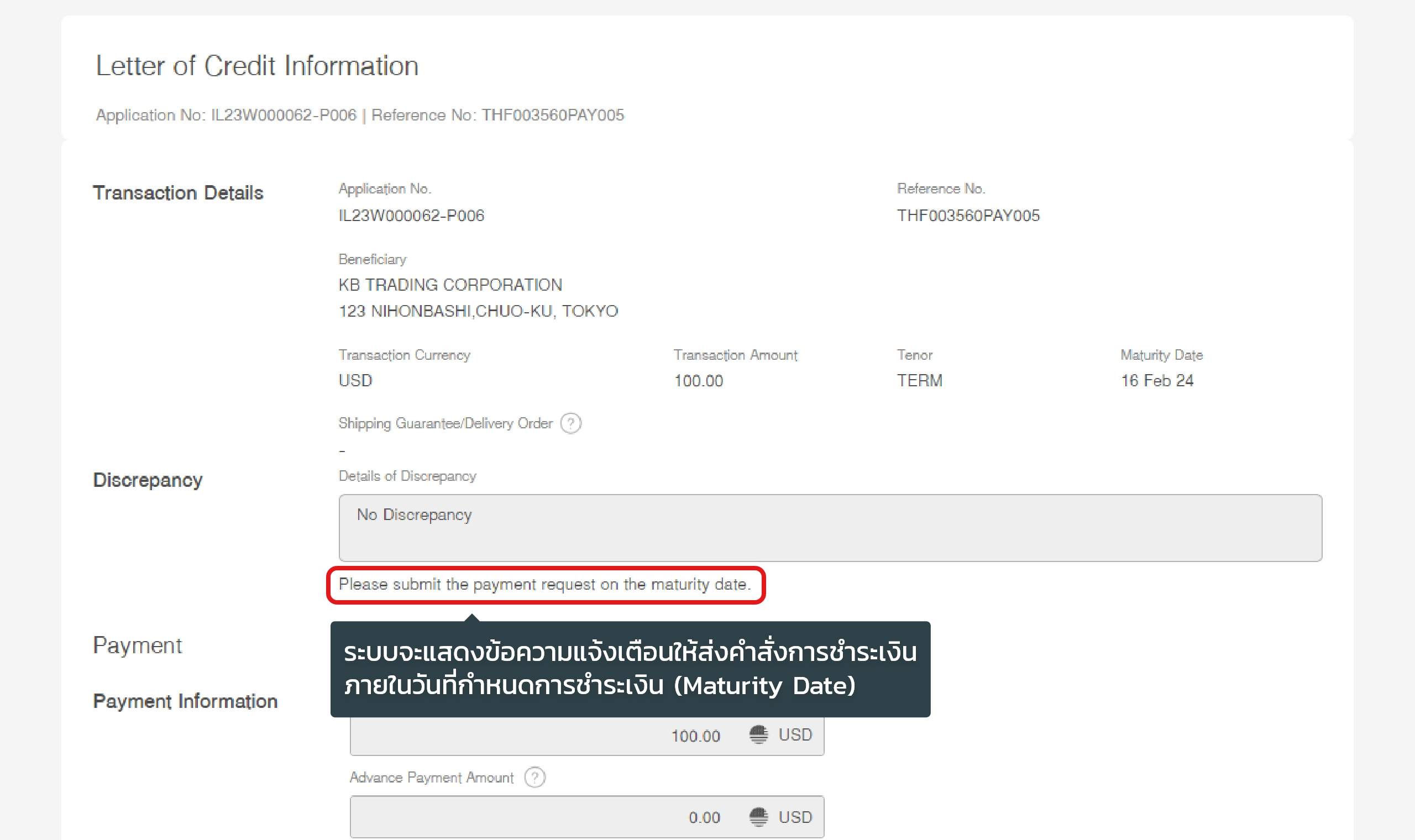Click the dark Thai tooltip message box
Viewport: 1415px width, 840px height.
[630, 669]
